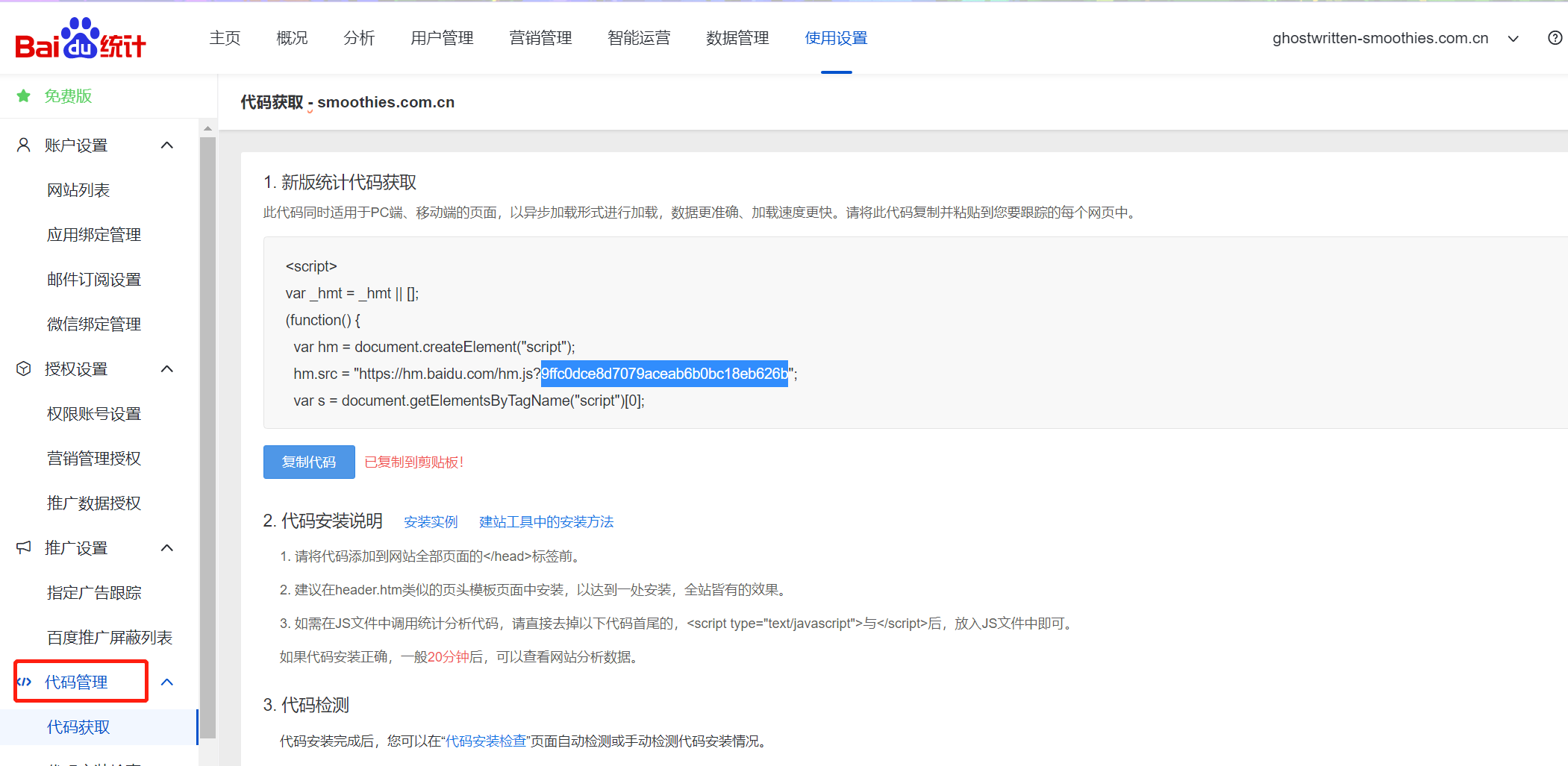Open 微信绑定管理 in the sidebar
Screen dimensions: 1568x766
pyautogui.click(x=94, y=324)
